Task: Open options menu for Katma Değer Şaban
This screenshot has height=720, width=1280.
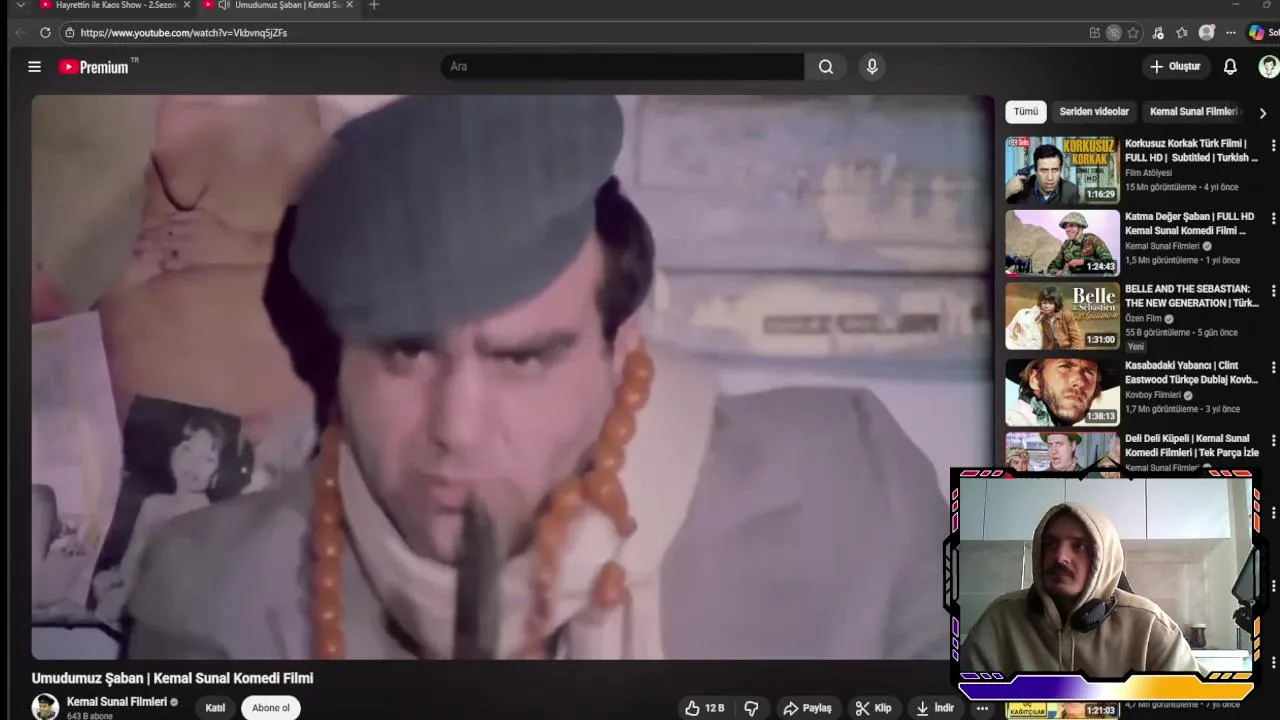Action: [x=1273, y=218]
